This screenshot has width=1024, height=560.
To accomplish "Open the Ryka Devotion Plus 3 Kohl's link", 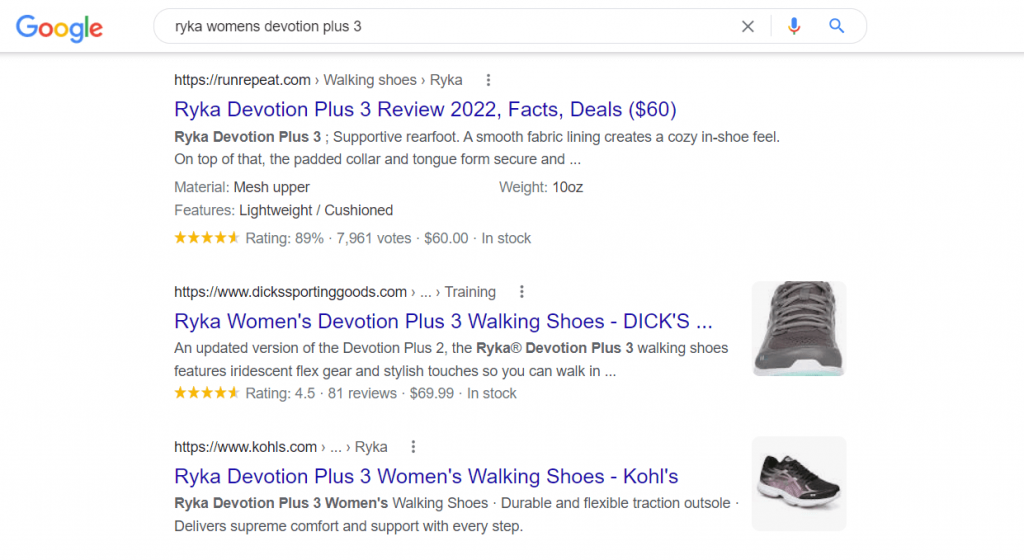I will point(426,476).
